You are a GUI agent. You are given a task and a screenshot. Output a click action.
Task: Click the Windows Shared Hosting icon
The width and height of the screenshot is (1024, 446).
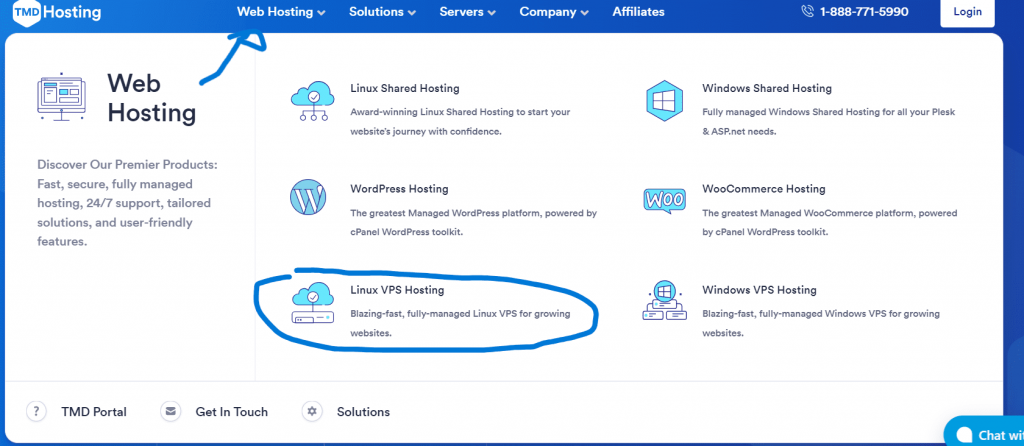pyautogui.click(x=665, y=101)
